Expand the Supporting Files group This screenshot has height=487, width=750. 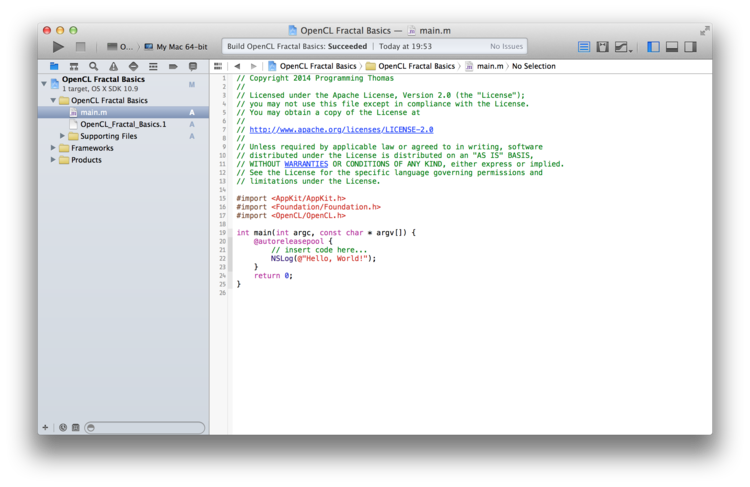point(62,136)
